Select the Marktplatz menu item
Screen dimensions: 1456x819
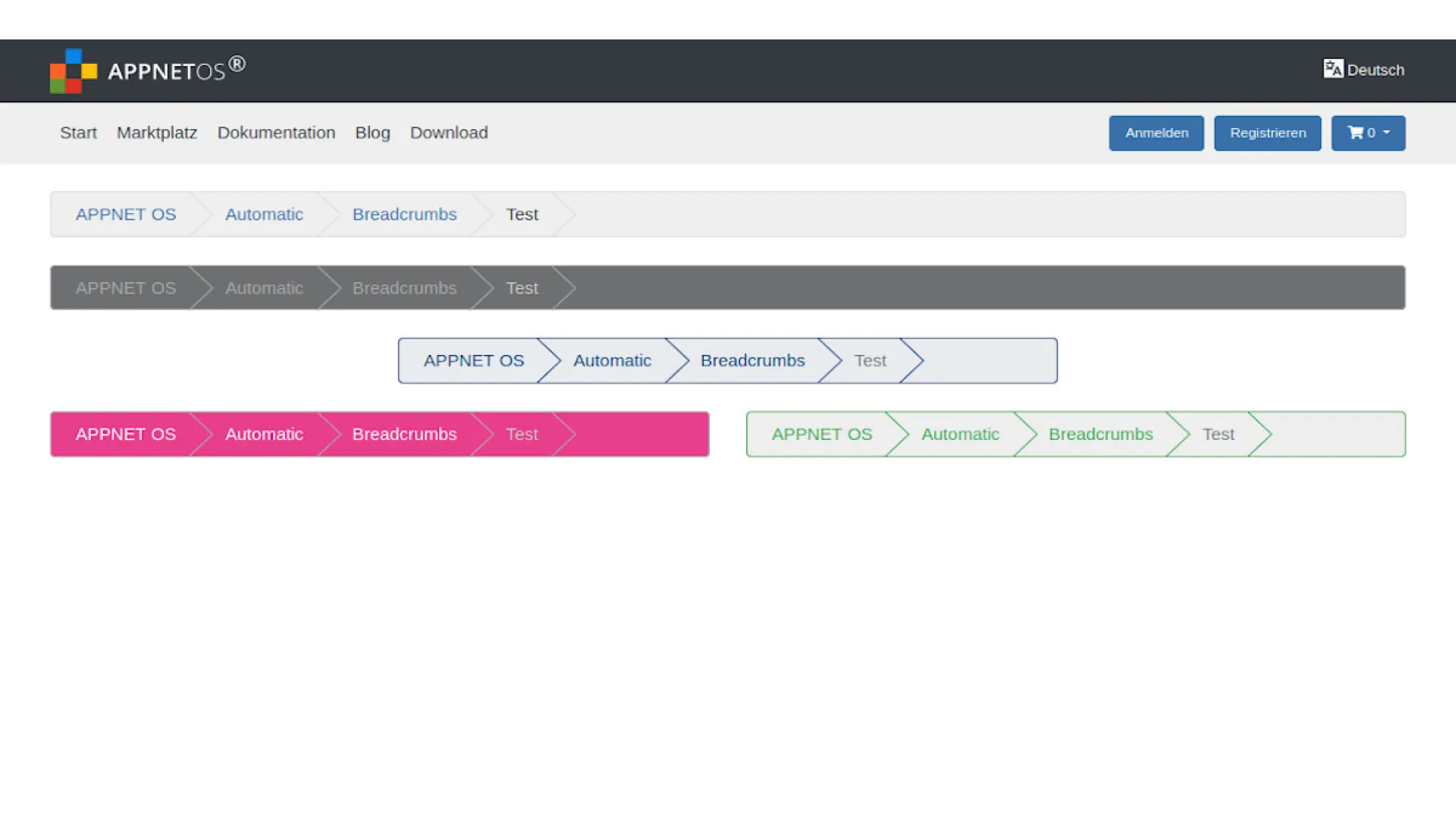pyautogui.click(x=156, y=132)
